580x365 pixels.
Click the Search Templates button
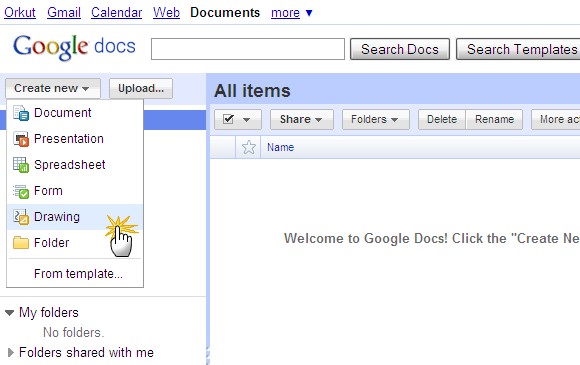pos(518,49)
